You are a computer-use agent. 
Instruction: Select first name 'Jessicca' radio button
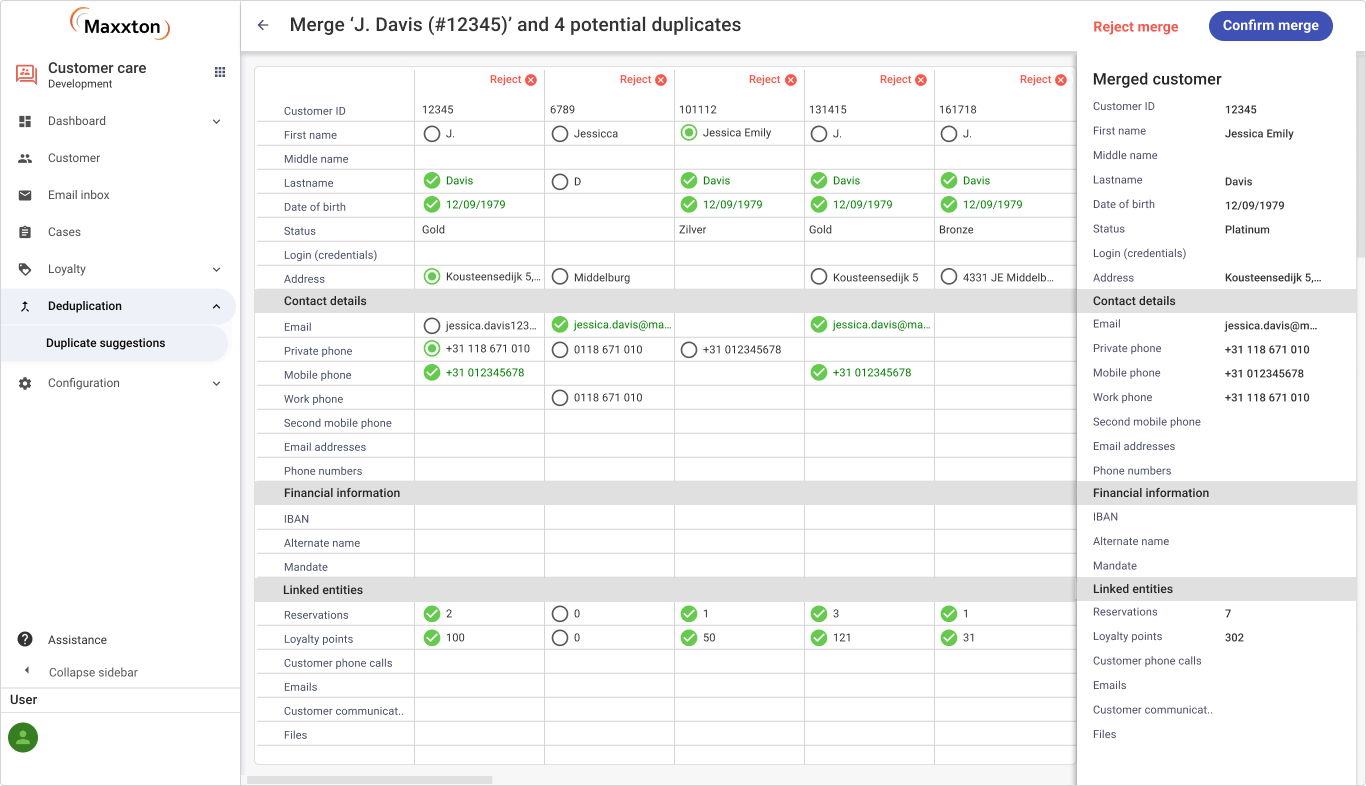click(560, 134)
